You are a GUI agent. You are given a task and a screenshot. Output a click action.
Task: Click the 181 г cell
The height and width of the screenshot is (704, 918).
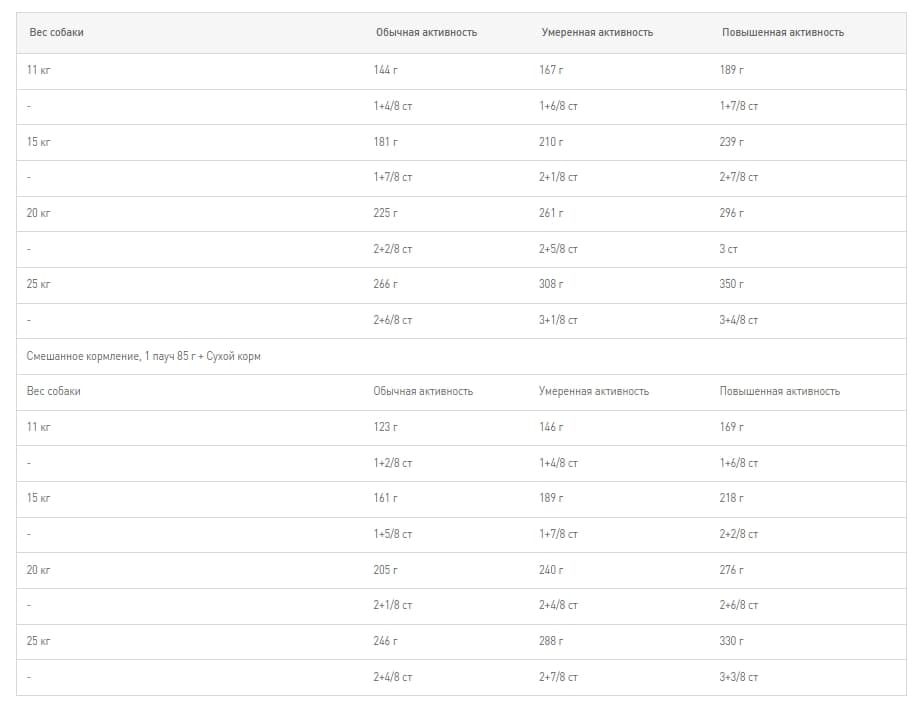tap(385, 142)
